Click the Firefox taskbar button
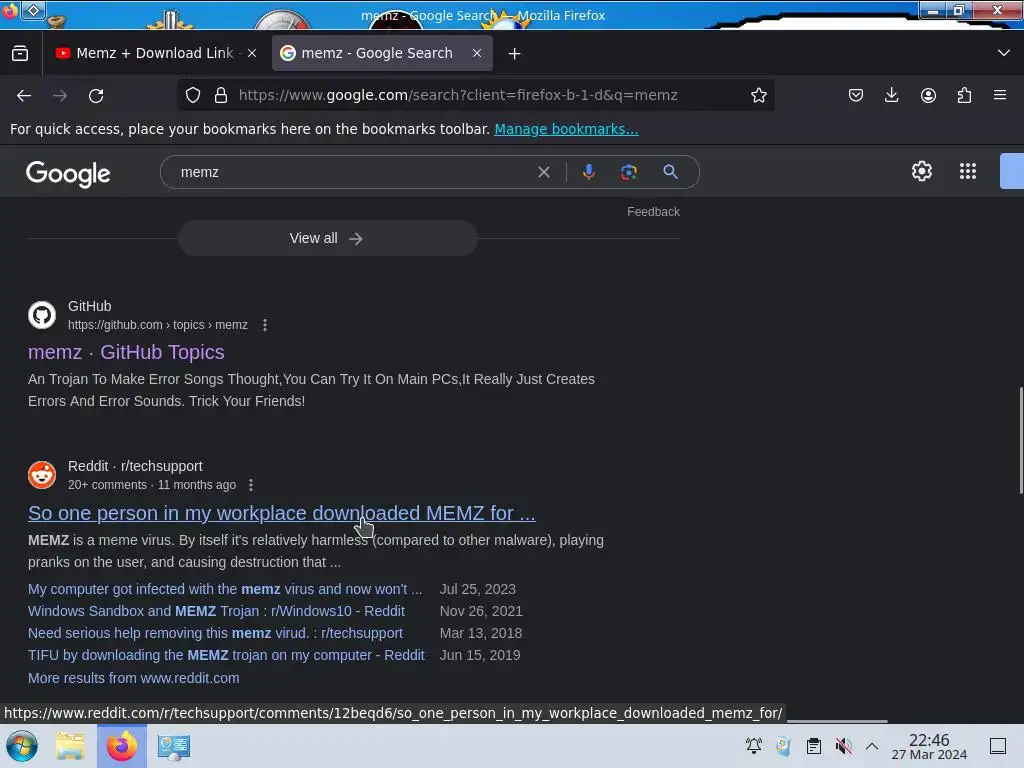 [122, 746]
